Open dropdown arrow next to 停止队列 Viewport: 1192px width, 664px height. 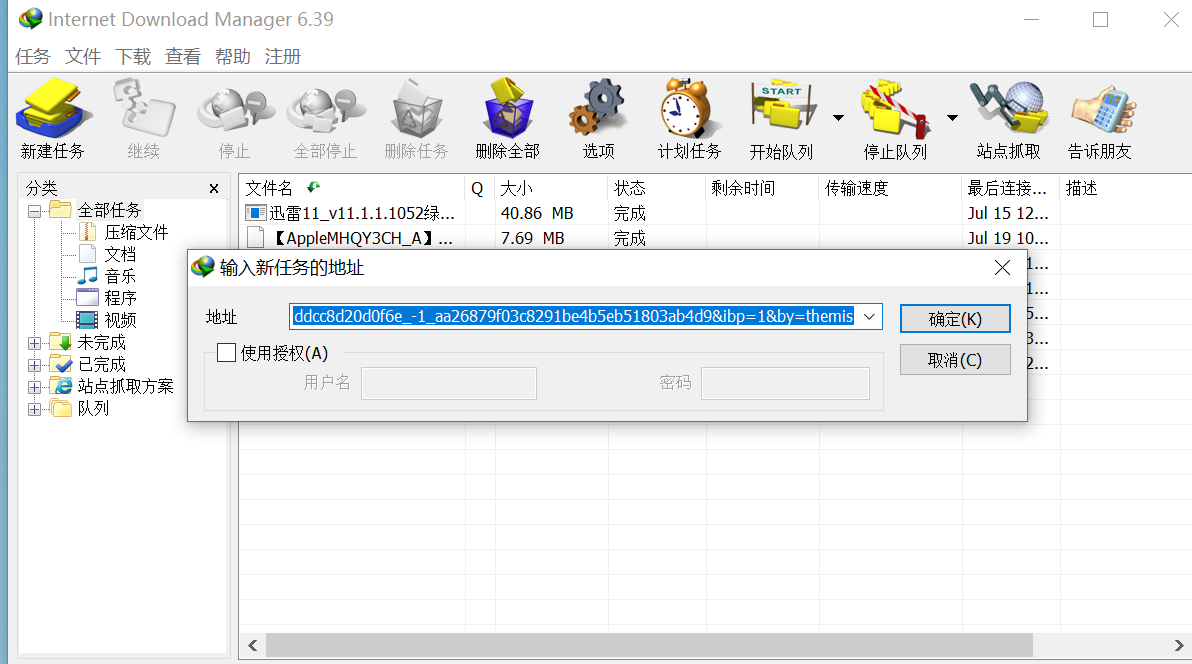952,118
